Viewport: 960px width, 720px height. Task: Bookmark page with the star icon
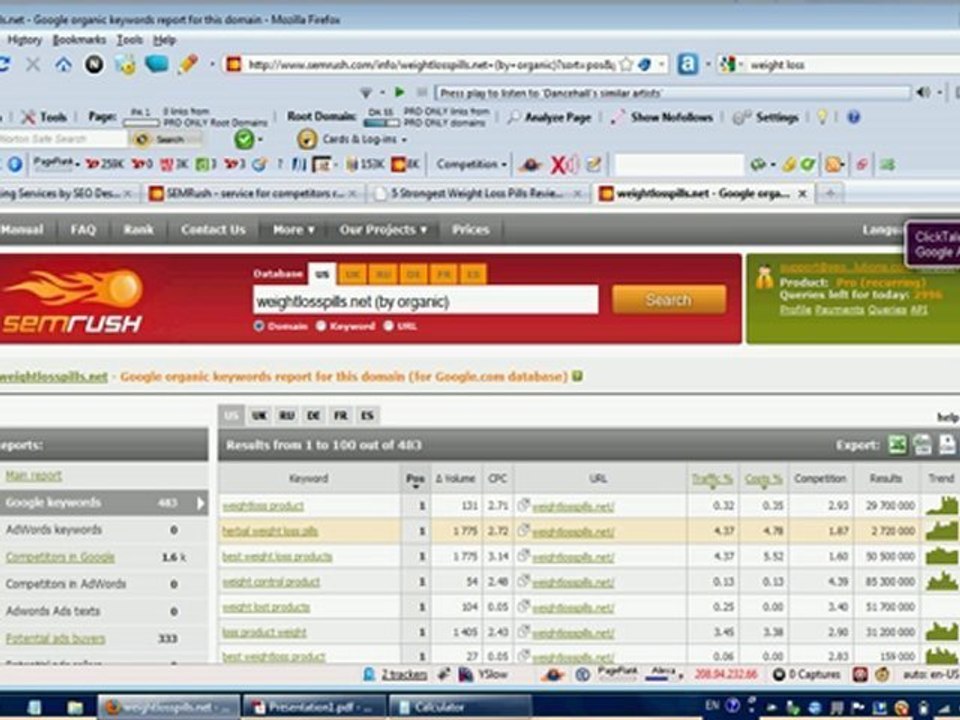[626, 64]
